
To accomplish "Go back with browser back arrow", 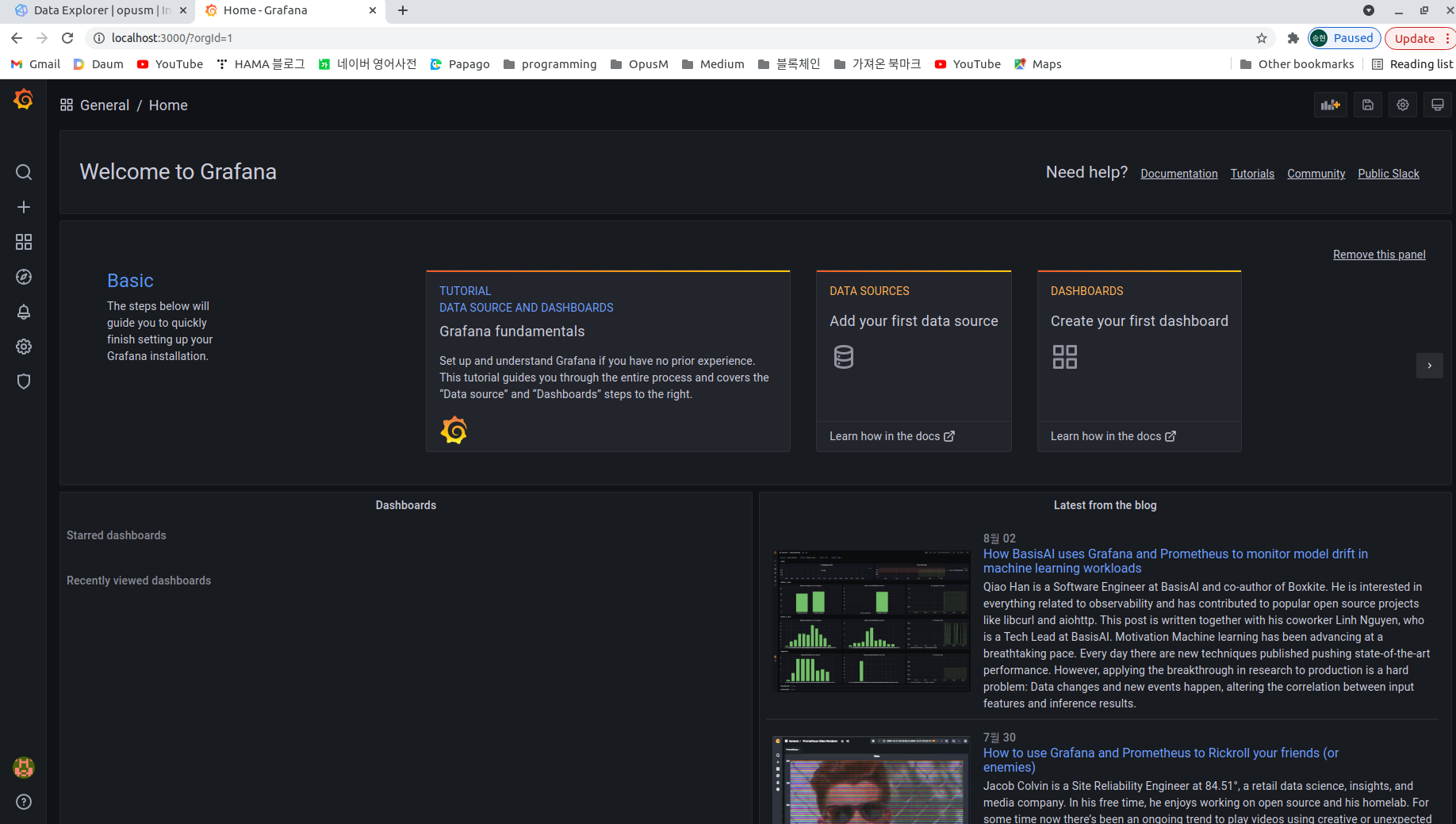I will click(17, 38).
